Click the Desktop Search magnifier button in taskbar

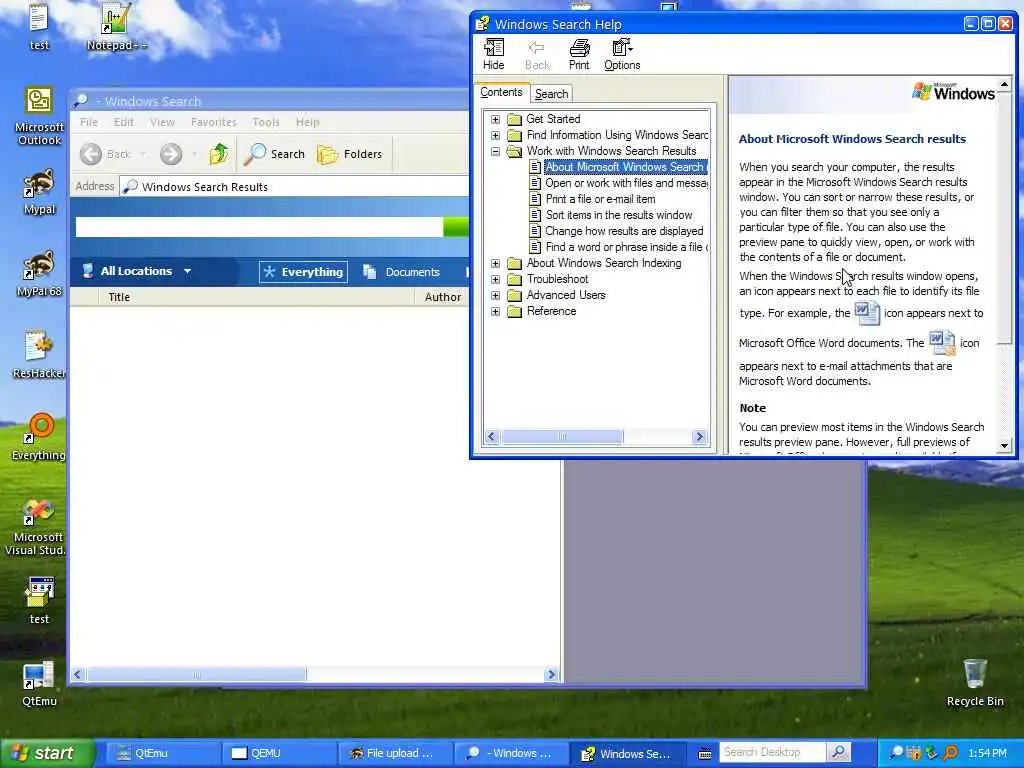(x=839, y=753)
